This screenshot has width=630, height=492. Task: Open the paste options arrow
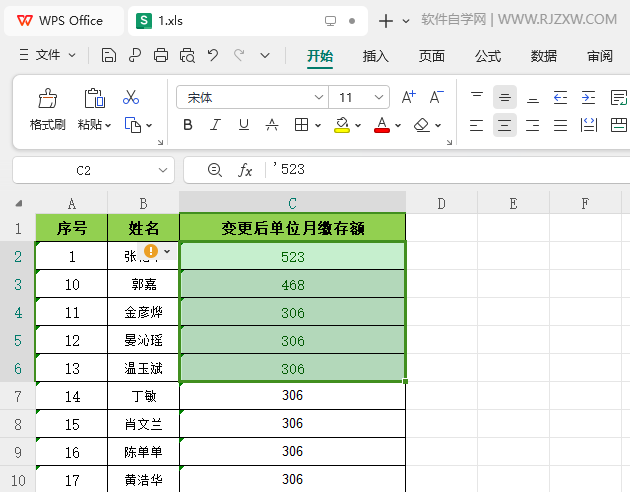tap(108, 125)
